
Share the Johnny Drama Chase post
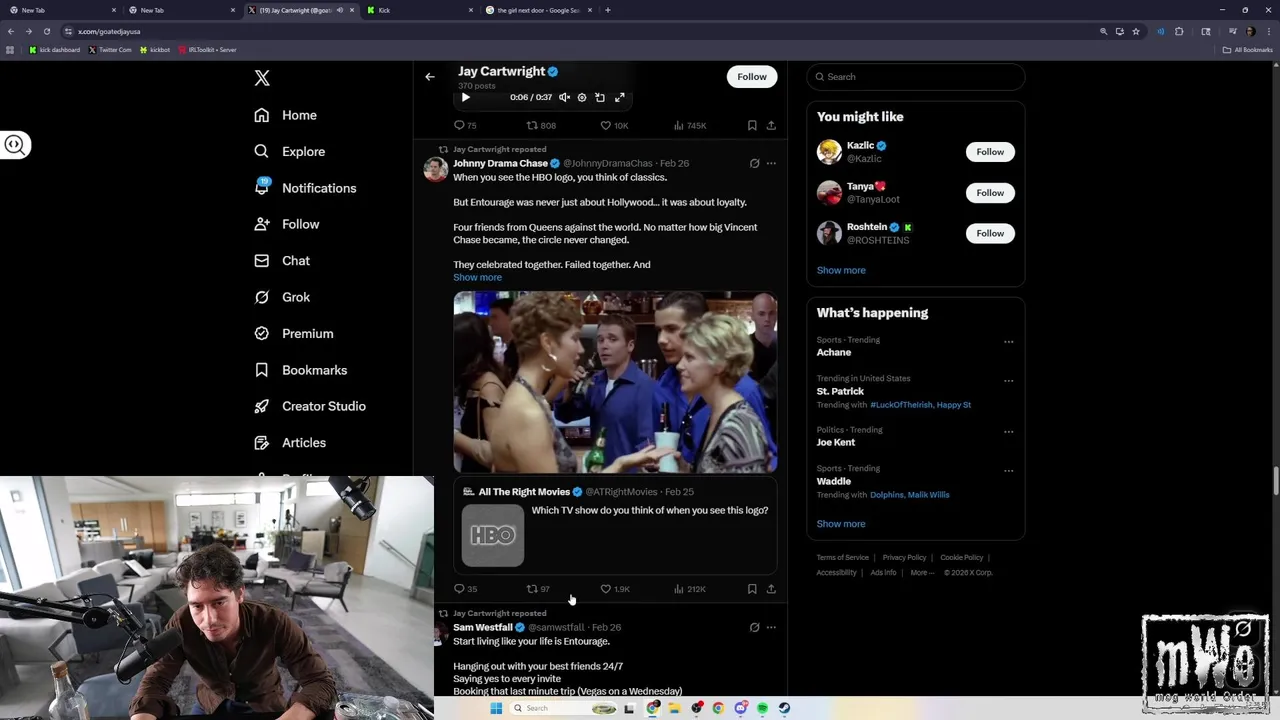pos(771,589)
